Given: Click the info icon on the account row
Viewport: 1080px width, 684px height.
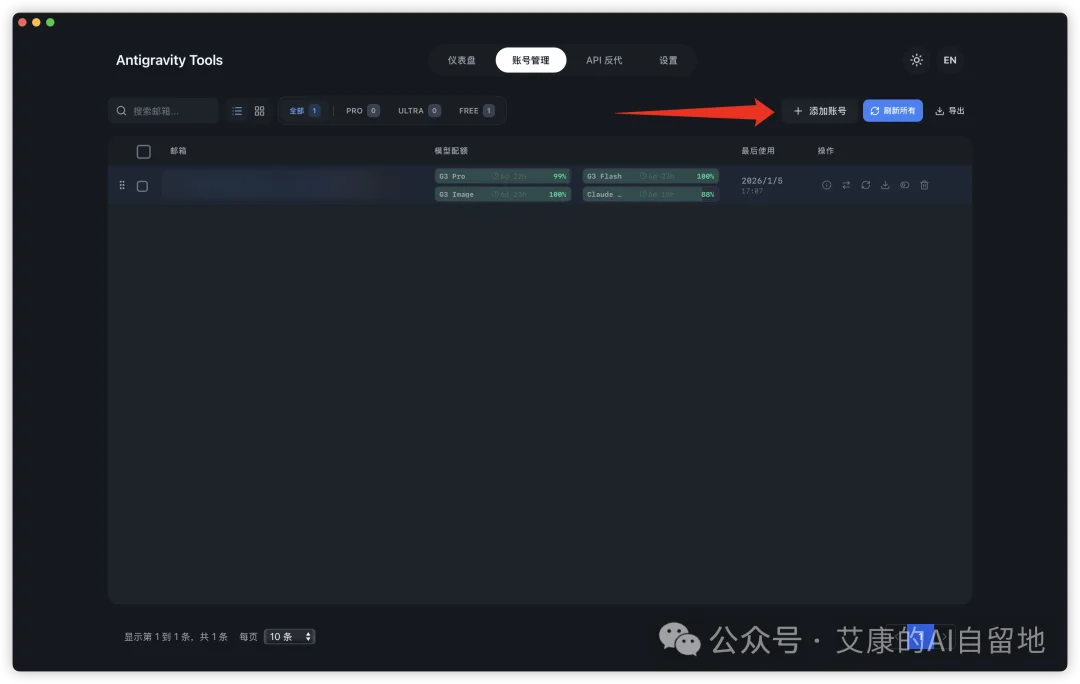Looking at the screenshot, I should pos(826,185).
